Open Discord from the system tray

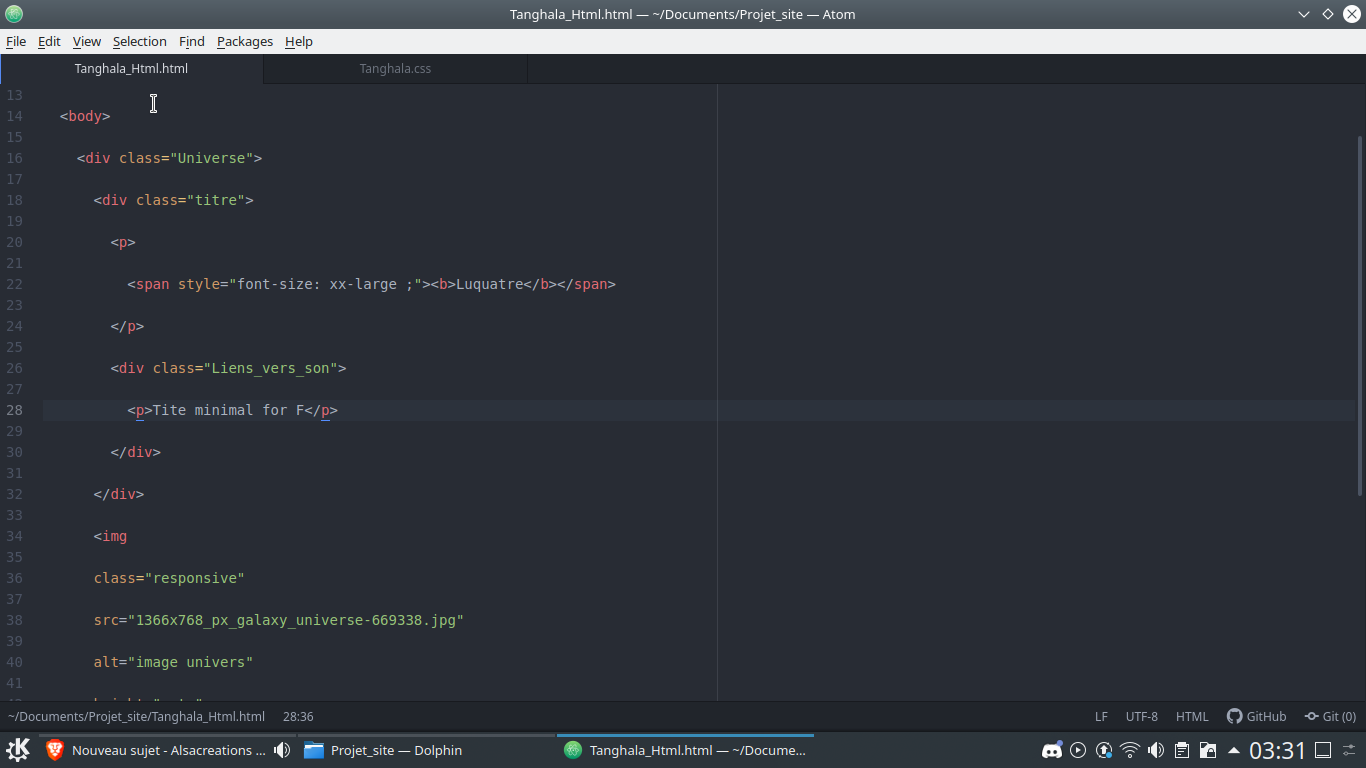[1052, 750]
